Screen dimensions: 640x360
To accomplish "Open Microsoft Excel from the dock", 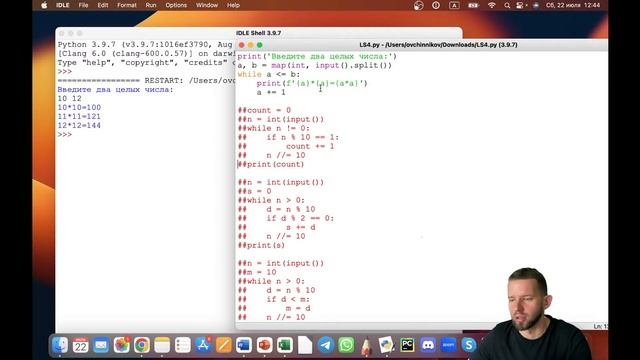I will [x=284, y=345].
